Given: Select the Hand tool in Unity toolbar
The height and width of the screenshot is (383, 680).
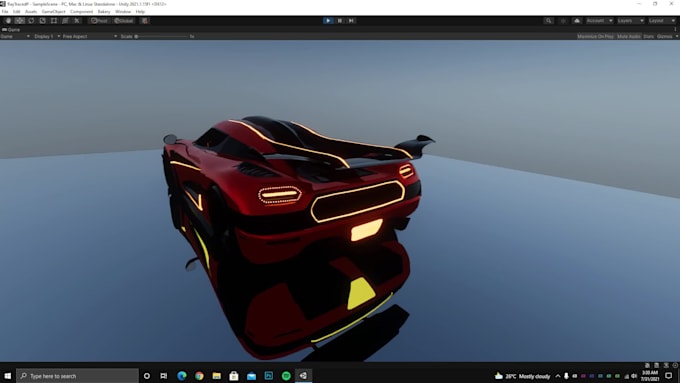Looking at the screenshot, I should click(x=8, y=20).
